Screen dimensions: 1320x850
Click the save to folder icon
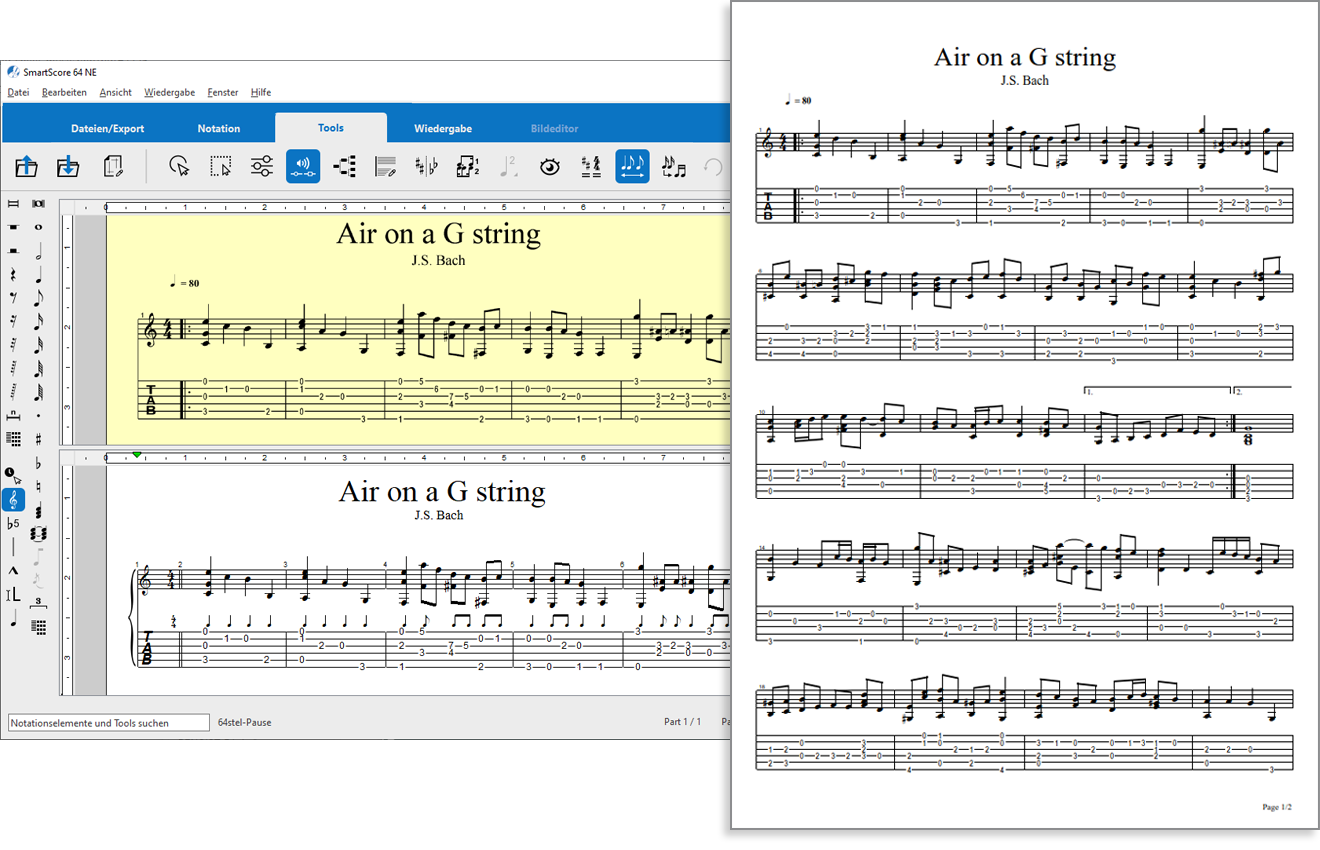pos(68,167)
